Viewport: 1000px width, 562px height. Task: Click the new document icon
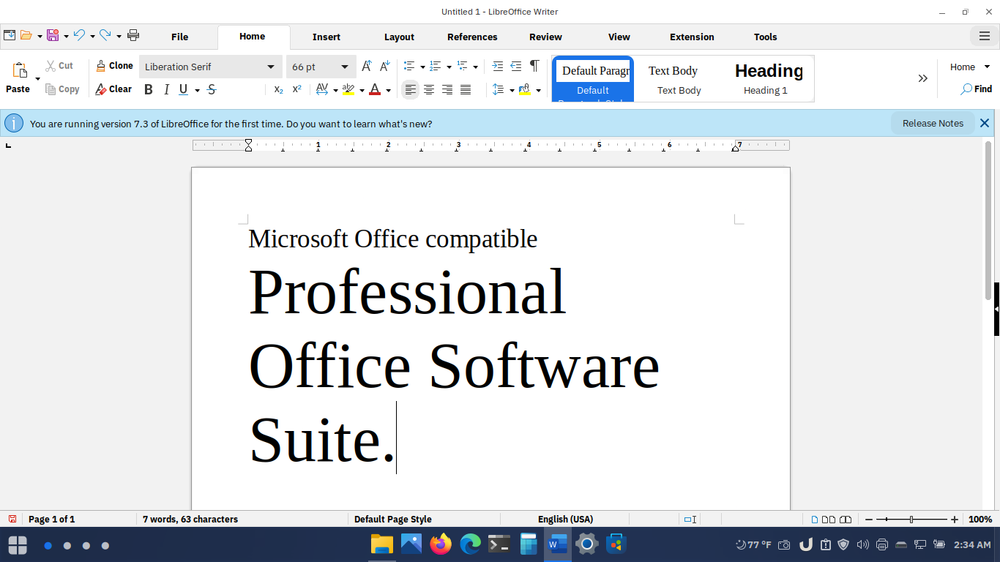point(10,35)
